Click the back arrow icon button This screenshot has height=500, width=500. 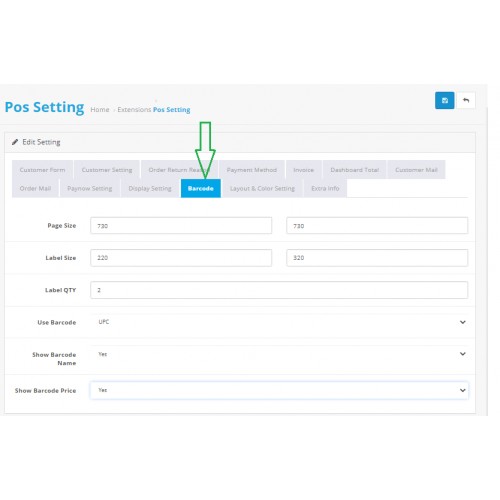(x=466, y=100)
